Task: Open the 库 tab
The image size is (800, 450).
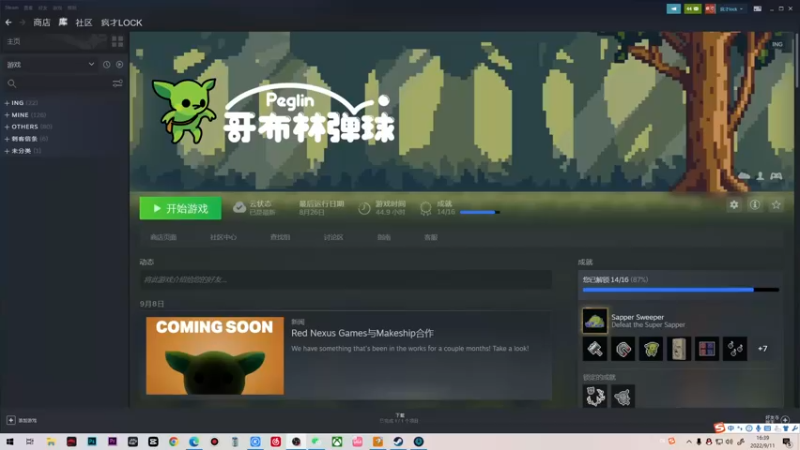Action: click(63, 22)
